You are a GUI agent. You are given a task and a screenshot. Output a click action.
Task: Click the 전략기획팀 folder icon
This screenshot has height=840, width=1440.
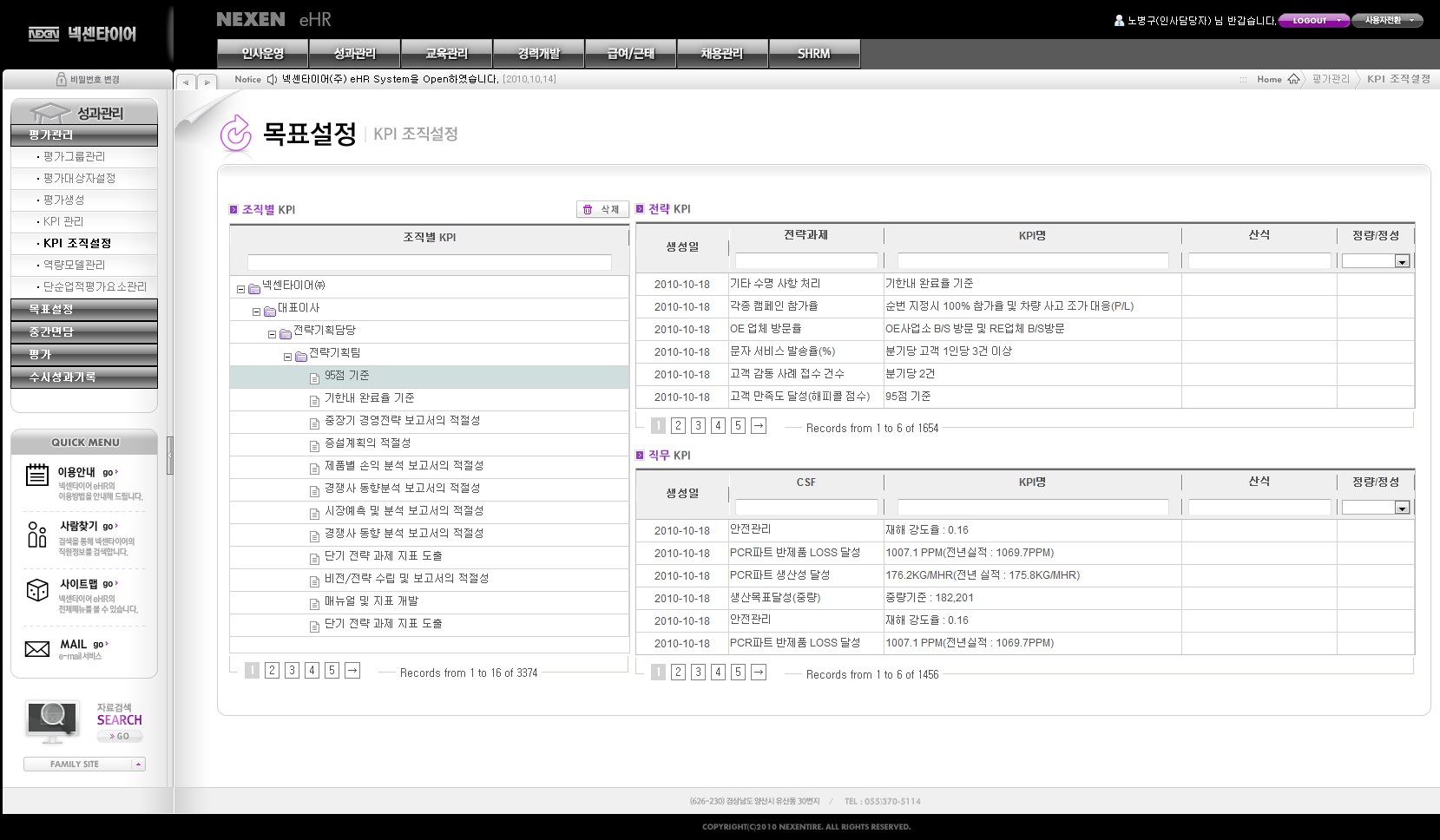301,357
